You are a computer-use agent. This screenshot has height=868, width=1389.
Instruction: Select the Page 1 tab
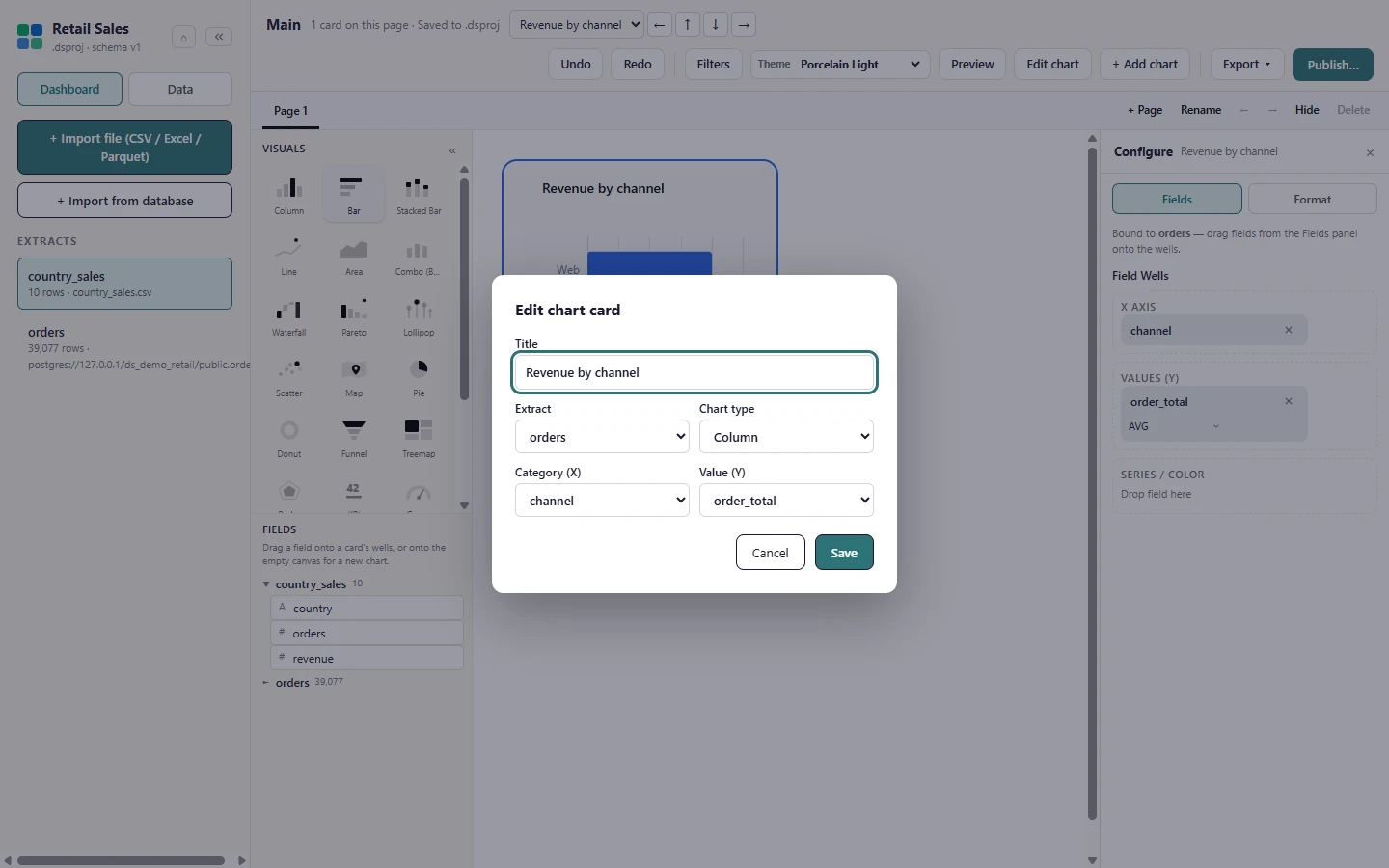point(290,111)
